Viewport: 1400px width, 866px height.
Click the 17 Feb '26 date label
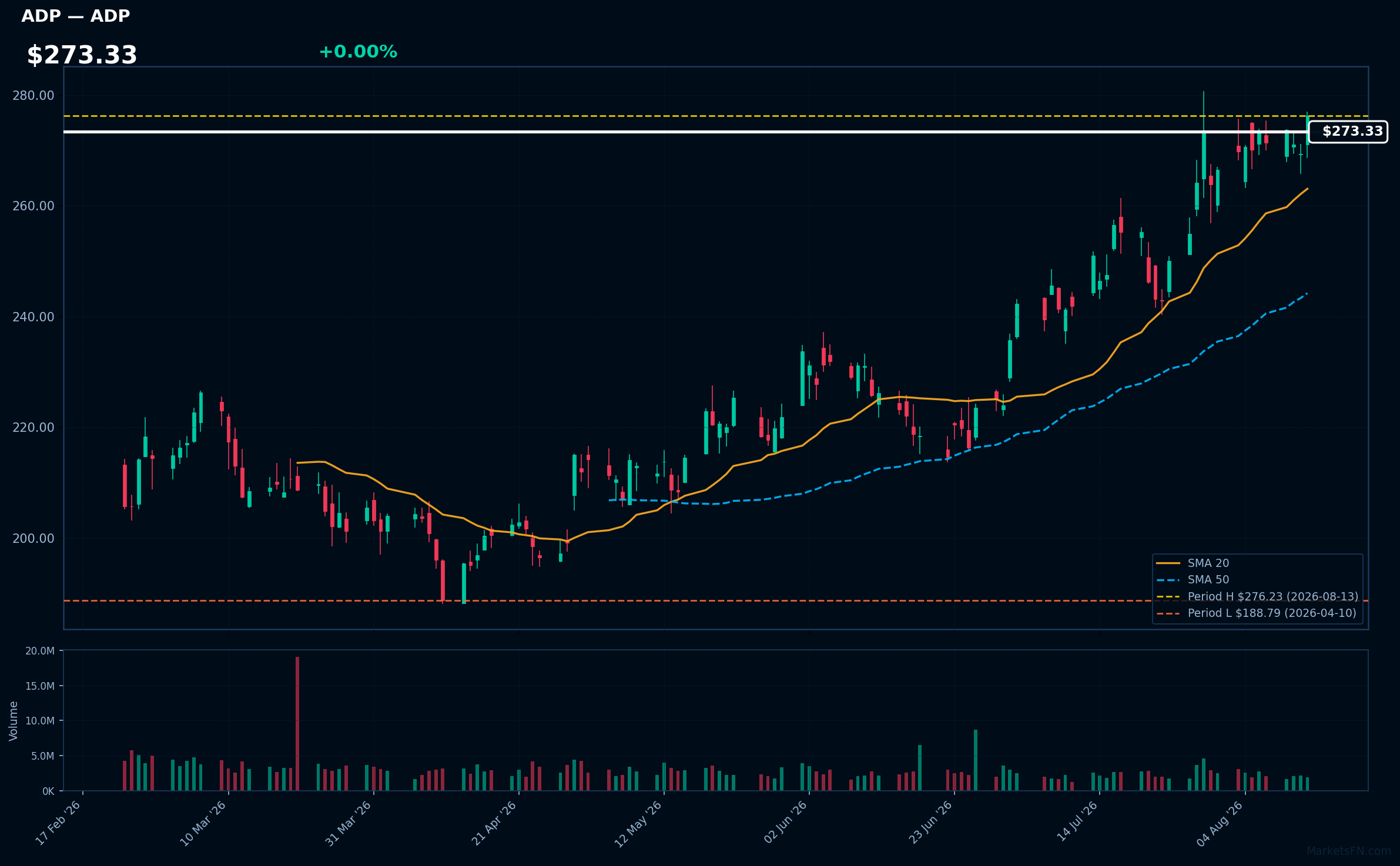click(x=58, y=824)
